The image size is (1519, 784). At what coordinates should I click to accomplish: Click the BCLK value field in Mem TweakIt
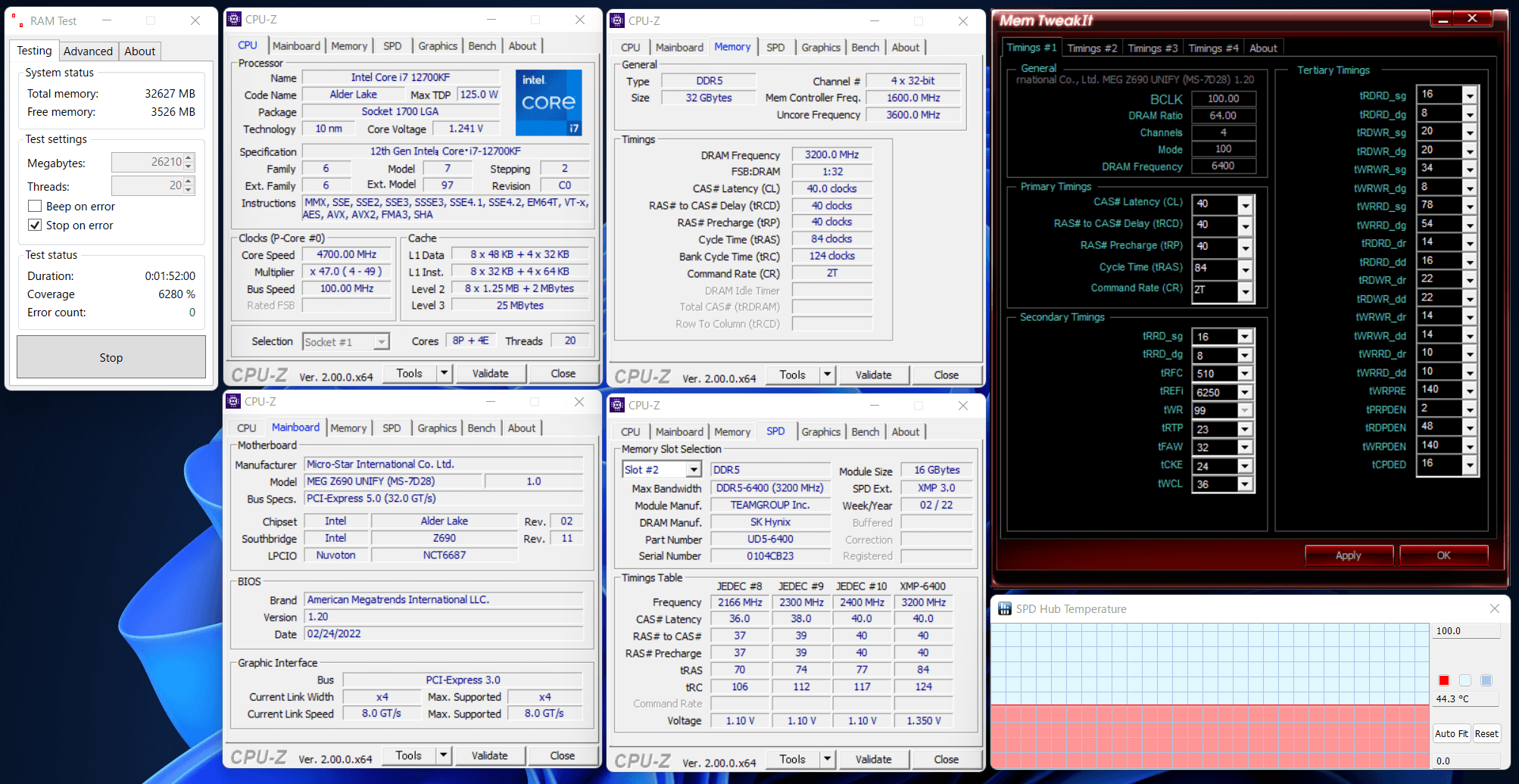1224,98
